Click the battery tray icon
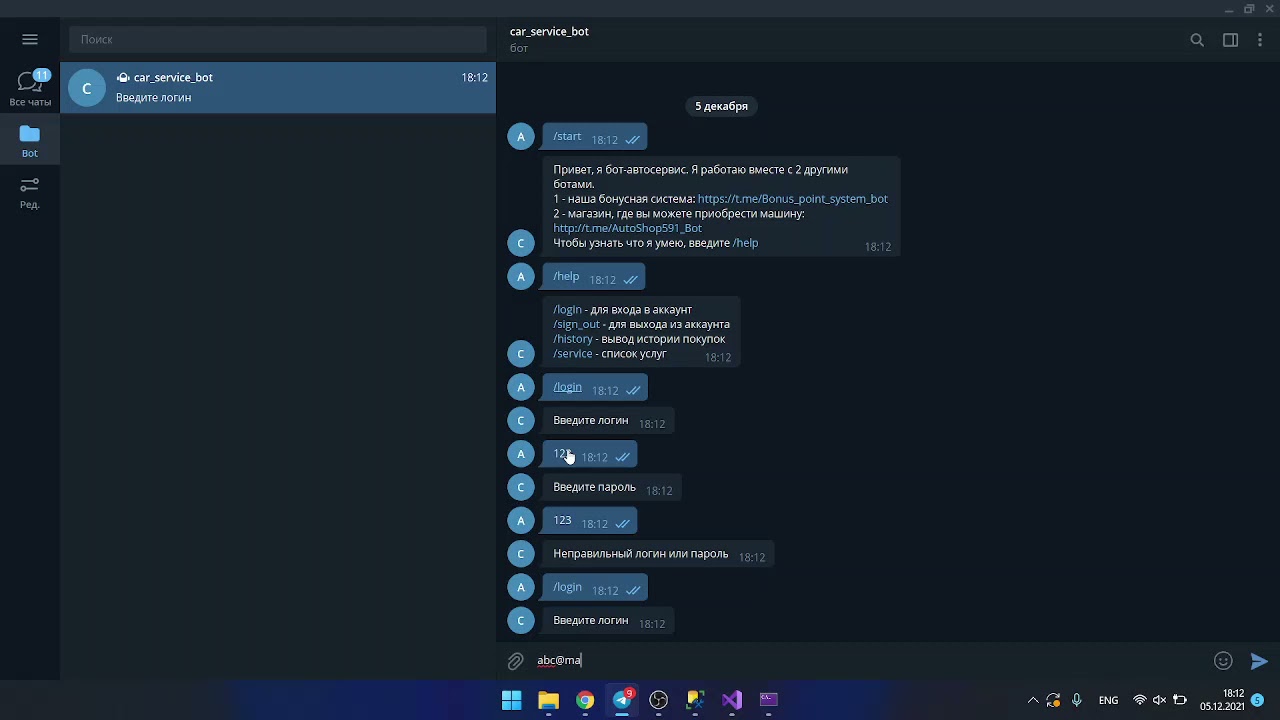1280x720 pixels. [x=1180, y=700]
